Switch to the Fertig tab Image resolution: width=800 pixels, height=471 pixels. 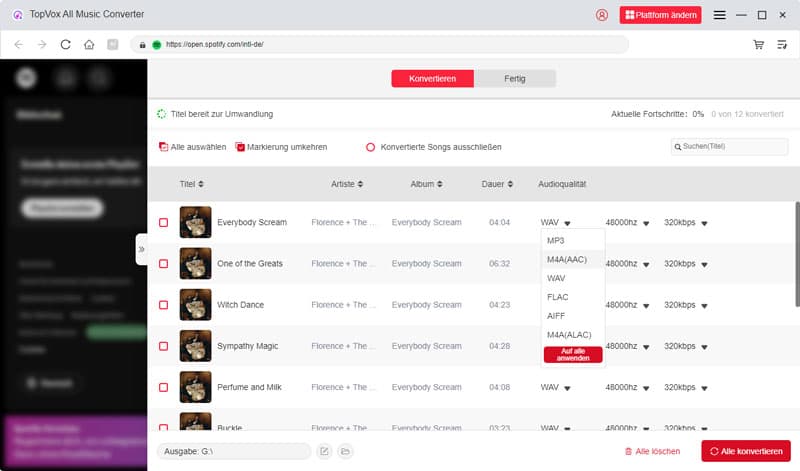[514, 78]
